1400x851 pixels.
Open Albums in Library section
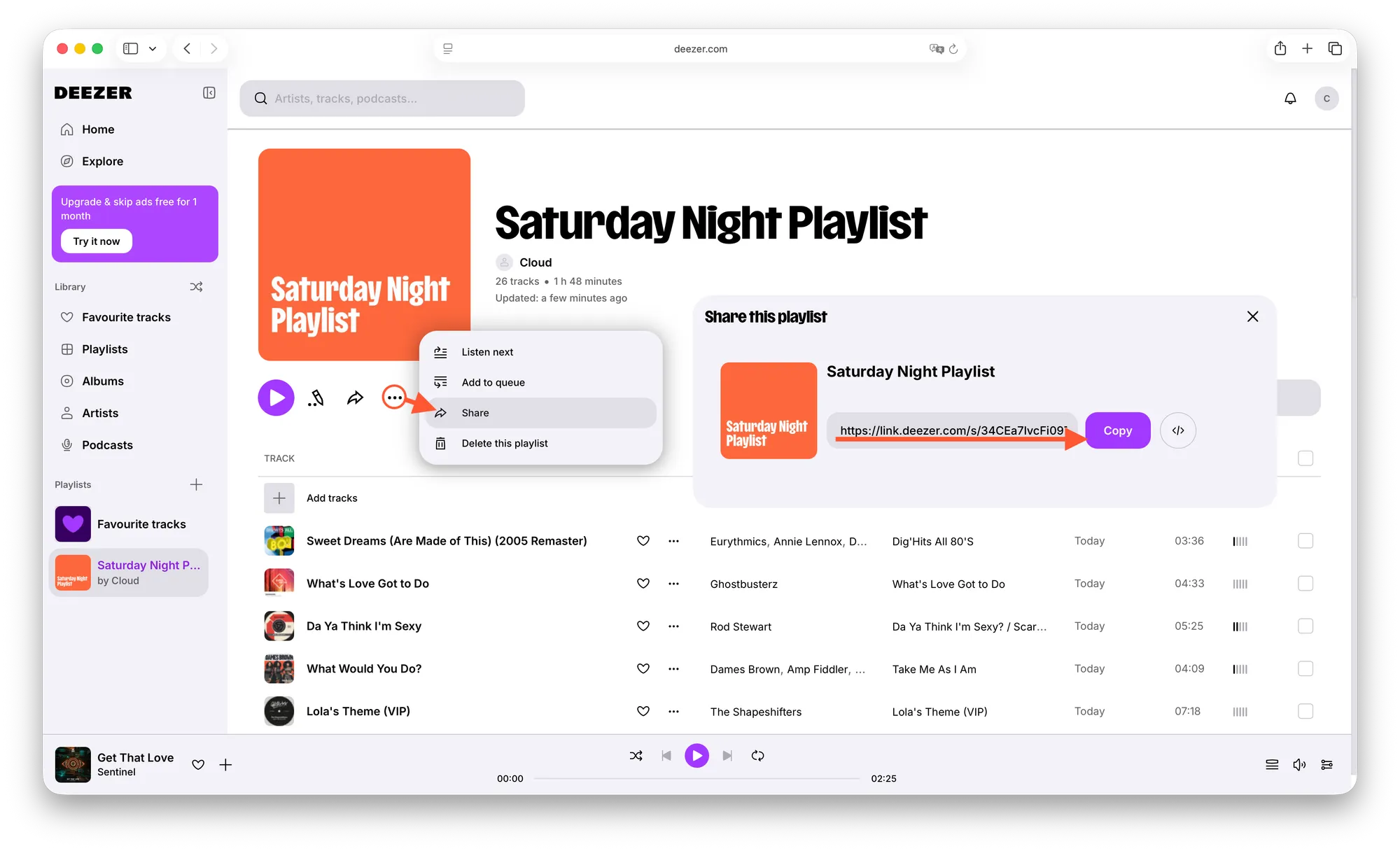[102, 381]
